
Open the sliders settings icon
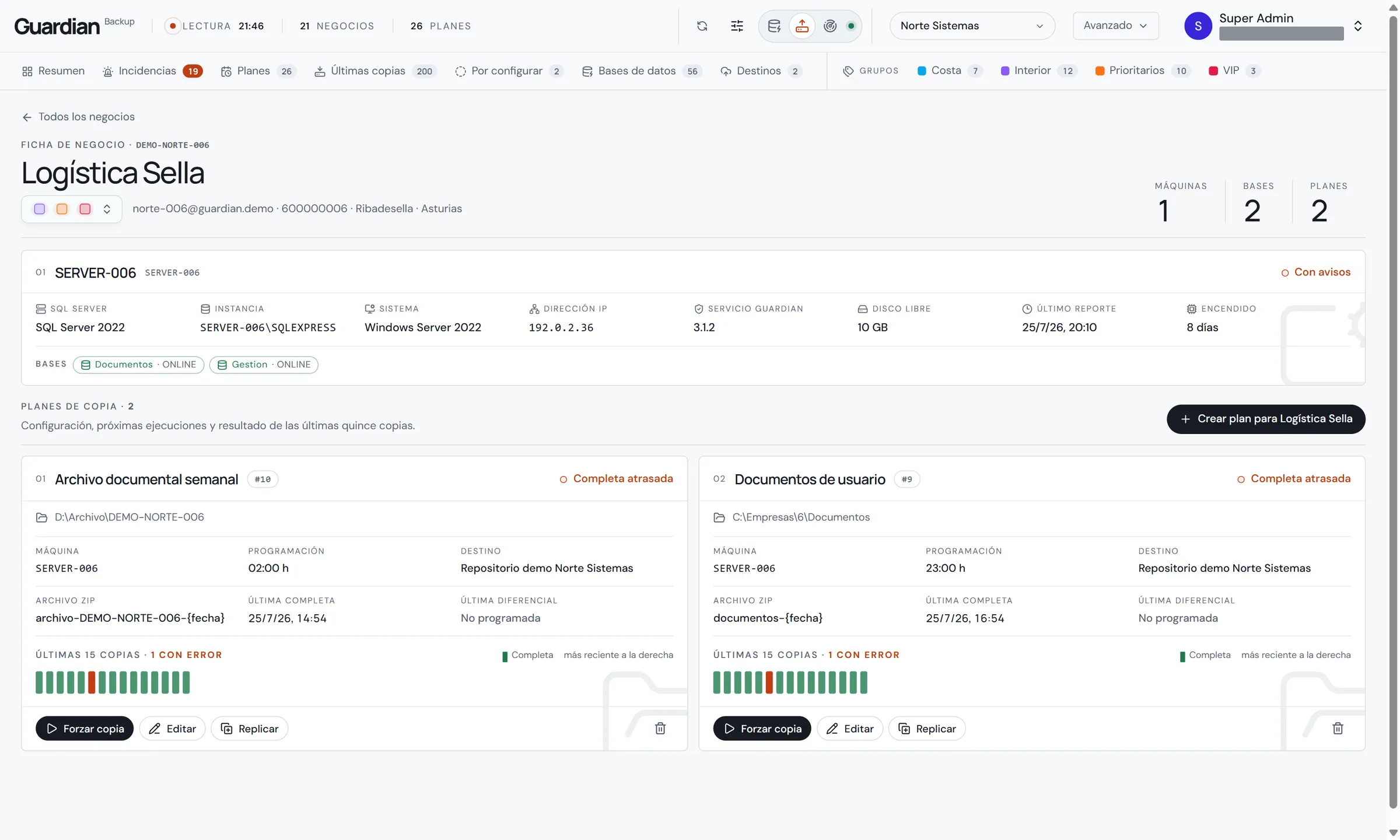coord(737,26)
